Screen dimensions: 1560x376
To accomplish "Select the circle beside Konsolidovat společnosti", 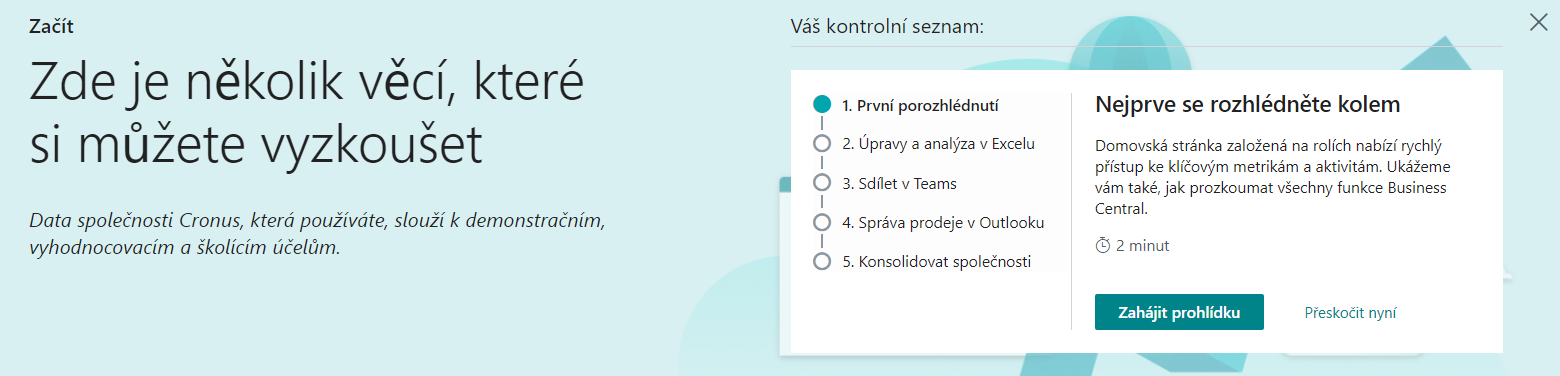I will (822, 262).
